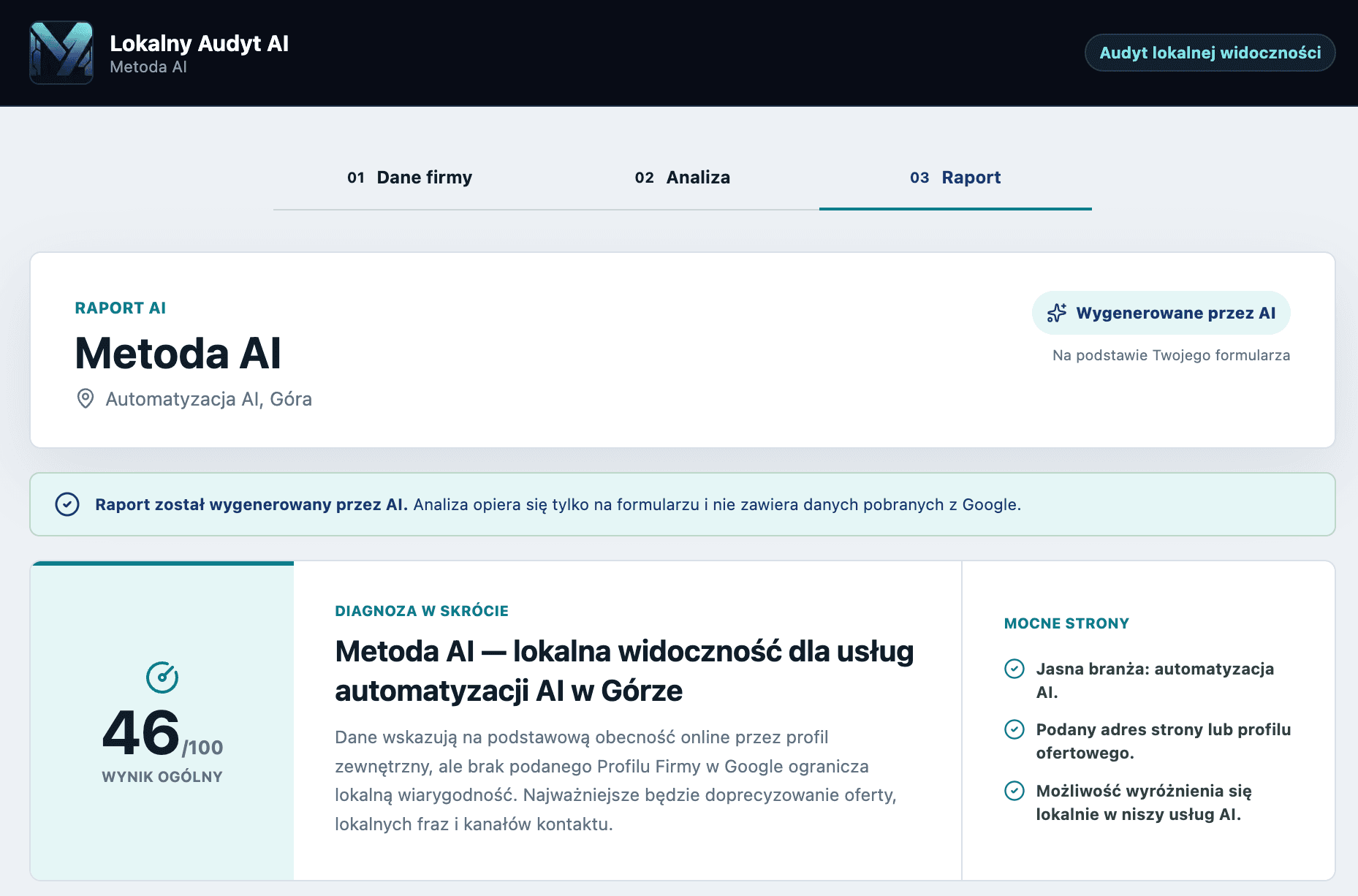The height and width of the screenshot is (896, 1358).
Task: Click the check icon next to Możliwość wyróżnienia się
Action: 1014,791
